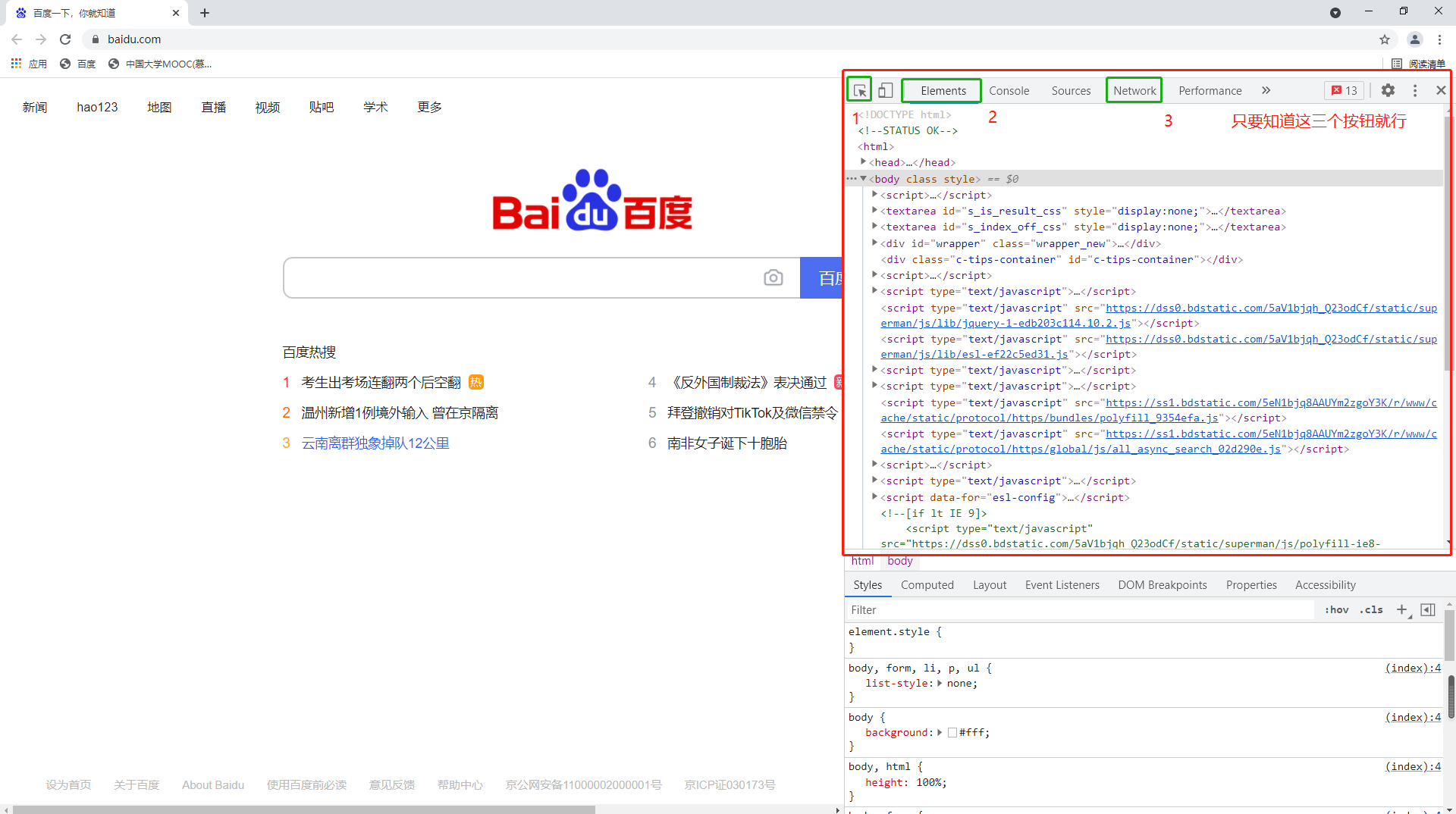Go forward in browser history

point(41,39)
